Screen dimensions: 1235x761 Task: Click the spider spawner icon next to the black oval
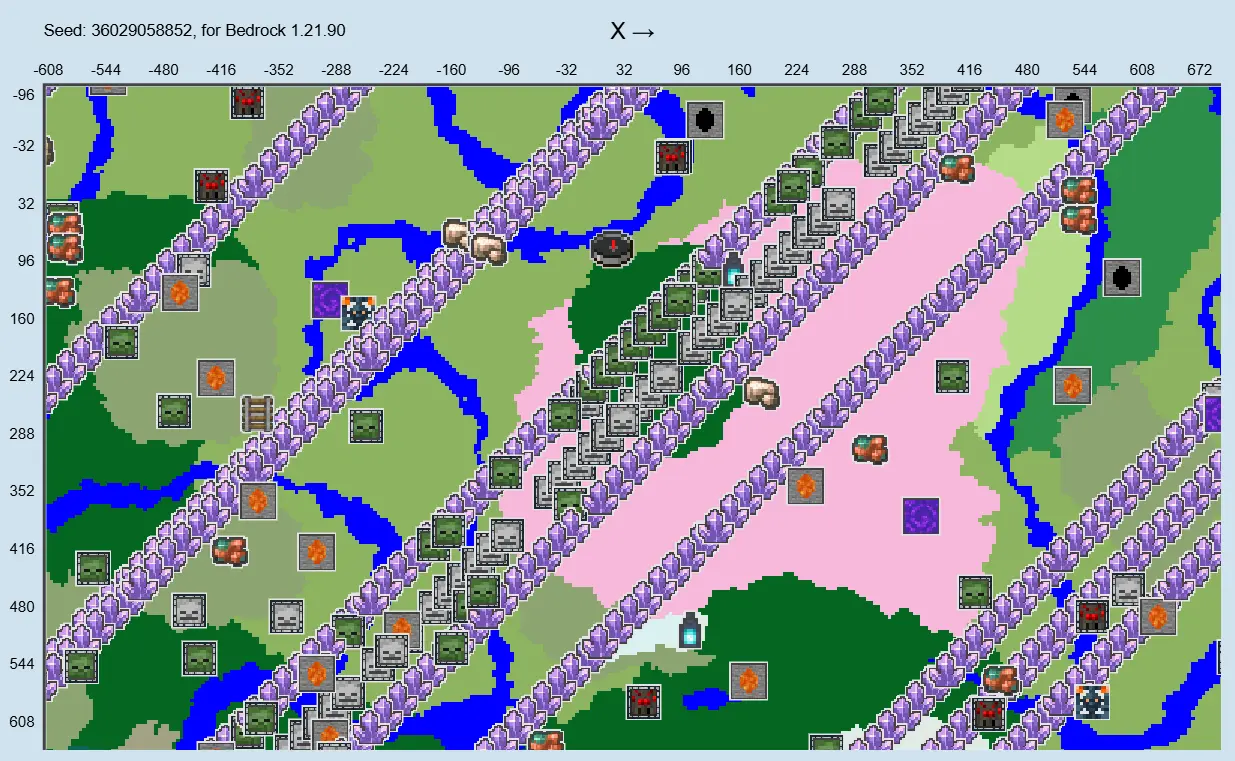672,157
